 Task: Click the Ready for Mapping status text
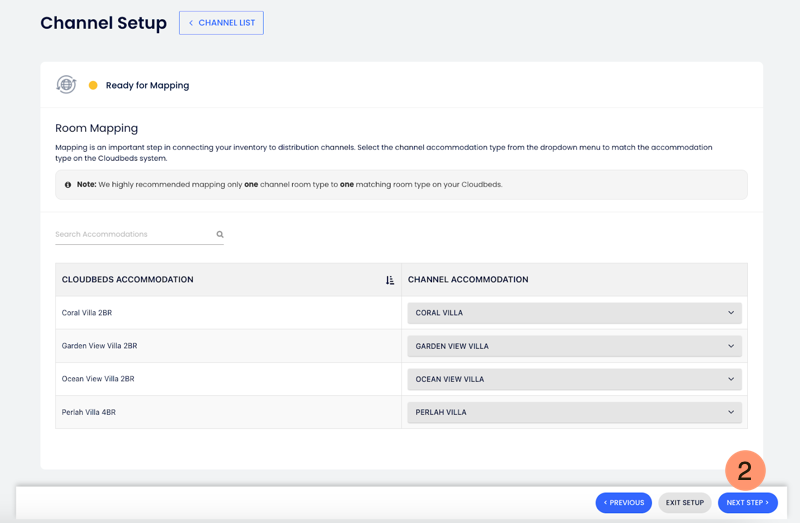[147, 86]
